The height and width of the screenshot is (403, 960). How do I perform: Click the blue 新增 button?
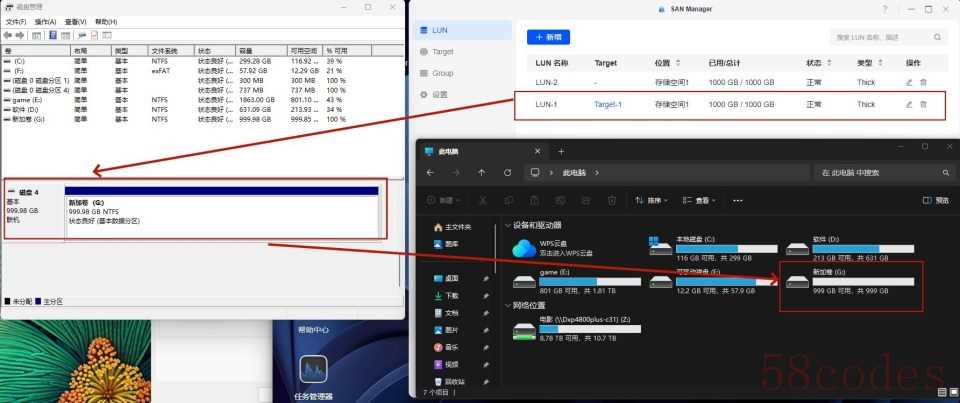point(548,37)
